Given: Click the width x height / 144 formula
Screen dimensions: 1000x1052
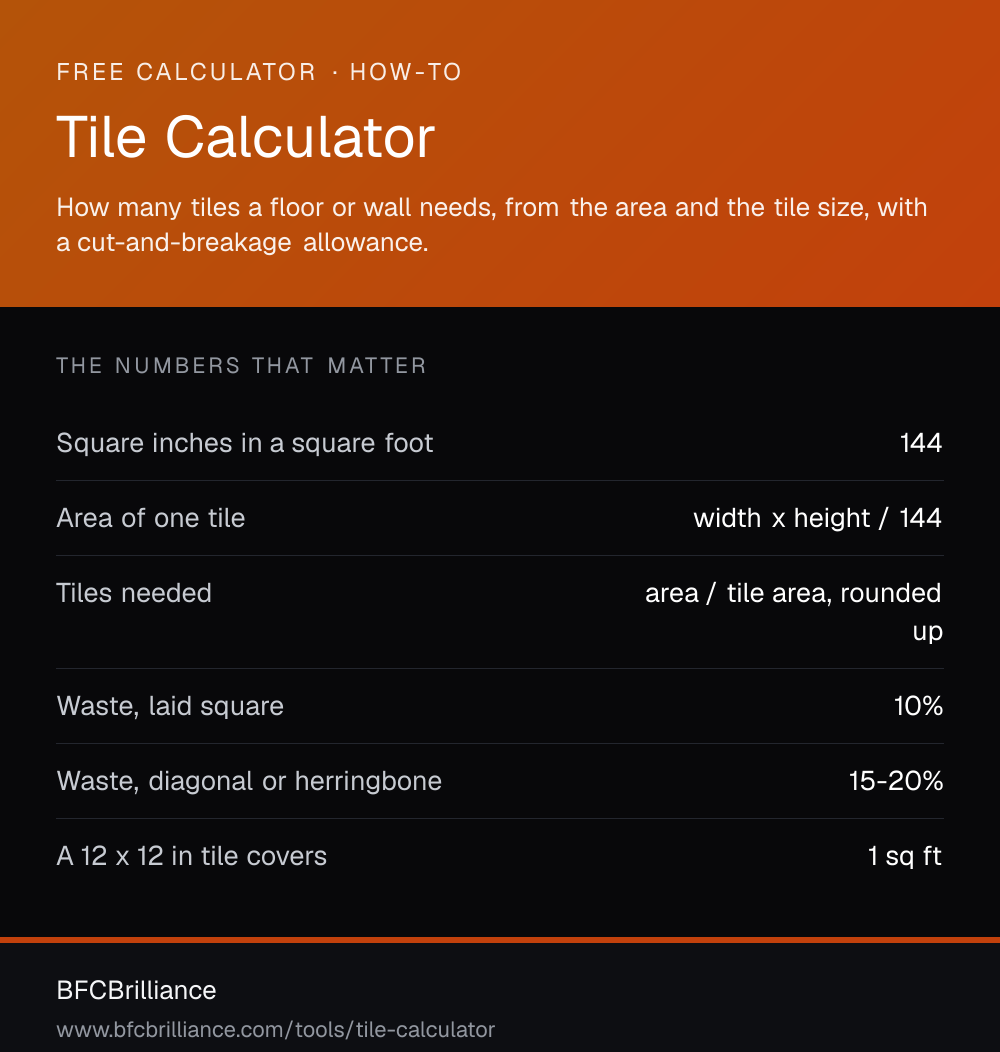Looking at the screenshot, I should (x=817, y=518).
